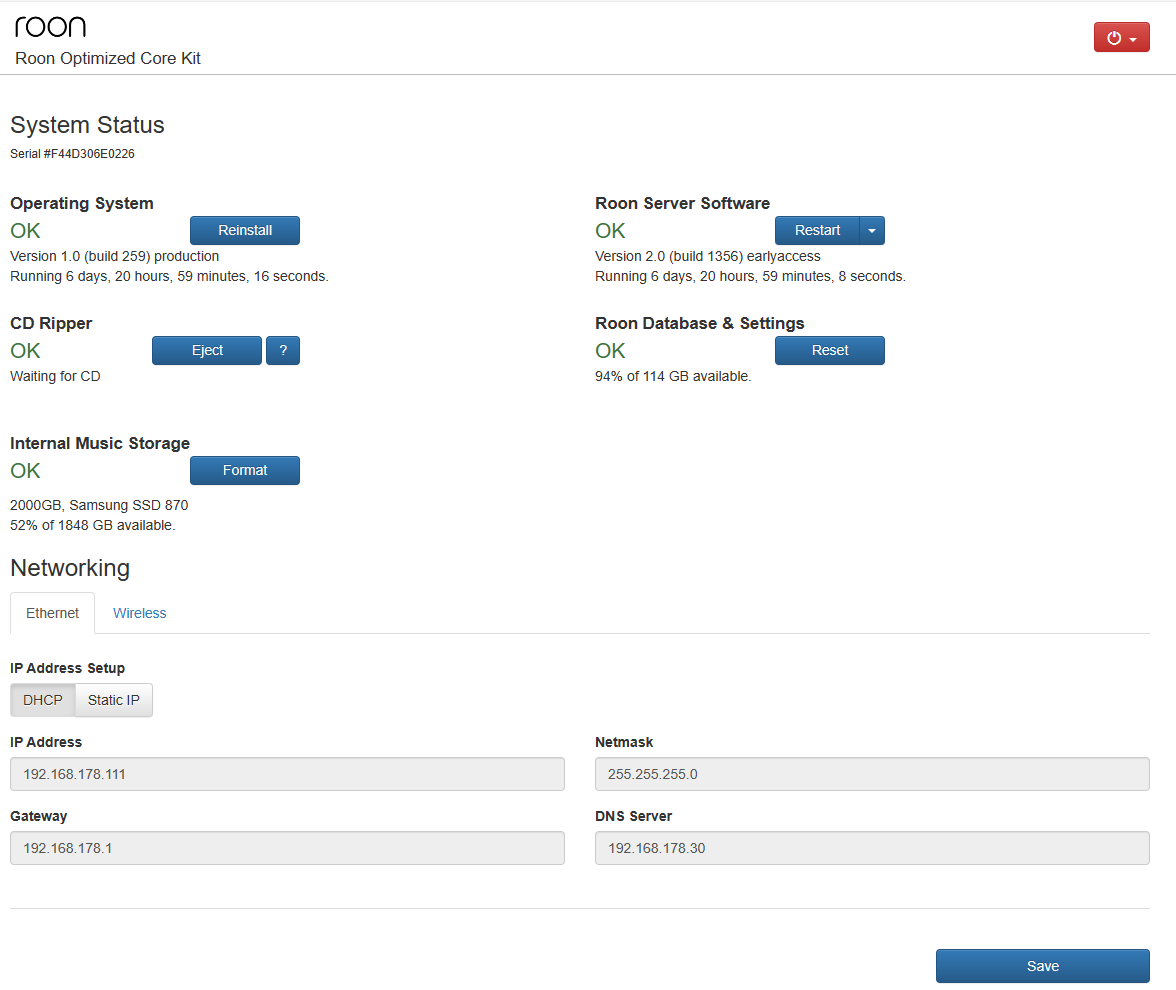Switch to the Ethernet tab
The height and width of the screenshot is (990, 1176).
[52, 613]
